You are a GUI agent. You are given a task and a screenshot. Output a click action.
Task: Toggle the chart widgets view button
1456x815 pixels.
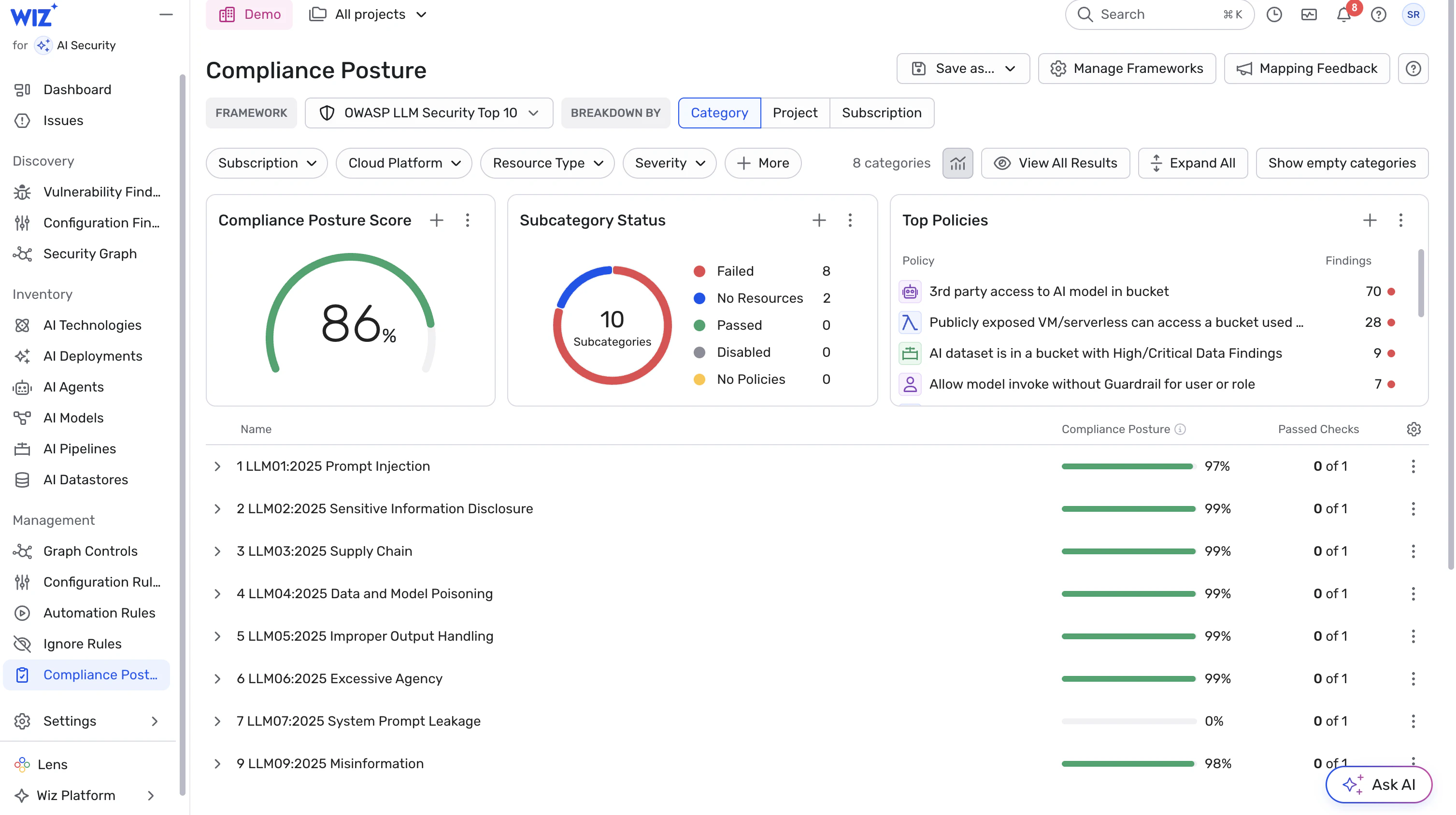point(957,163)
